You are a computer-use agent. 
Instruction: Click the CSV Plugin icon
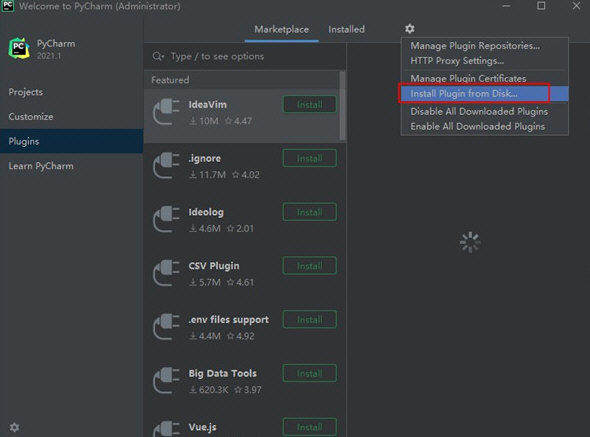pos(166,273)
